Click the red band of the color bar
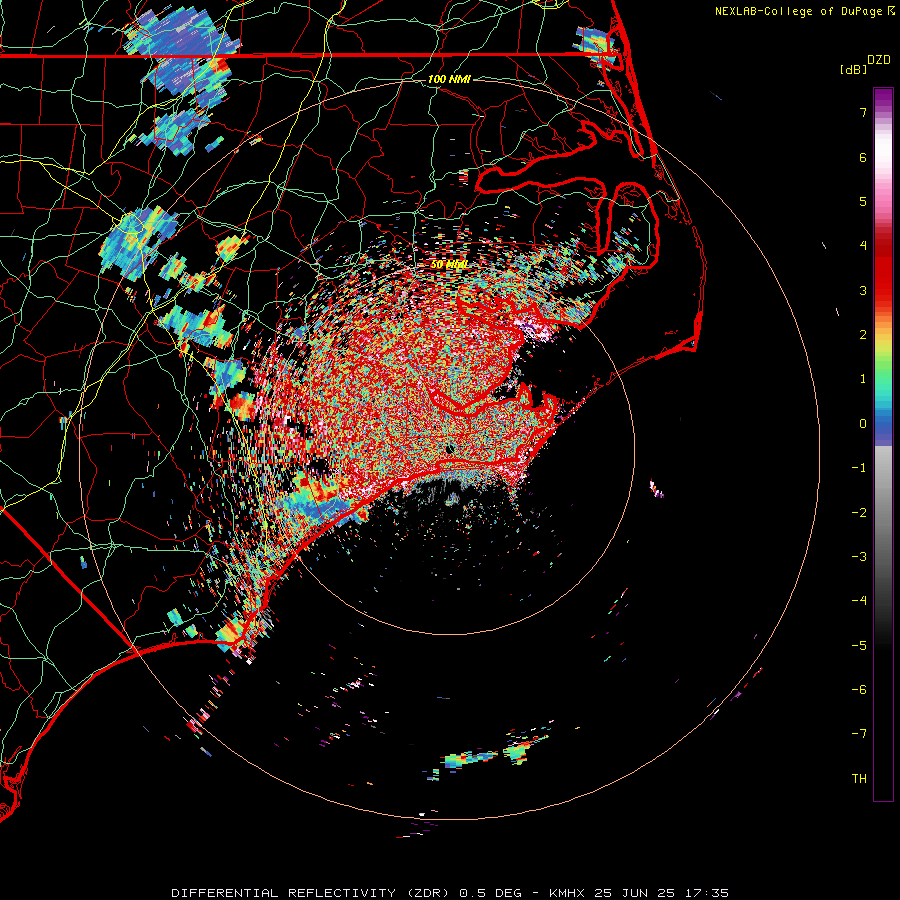The height and width of the screenshot is (900, 900). click(883, 270)
